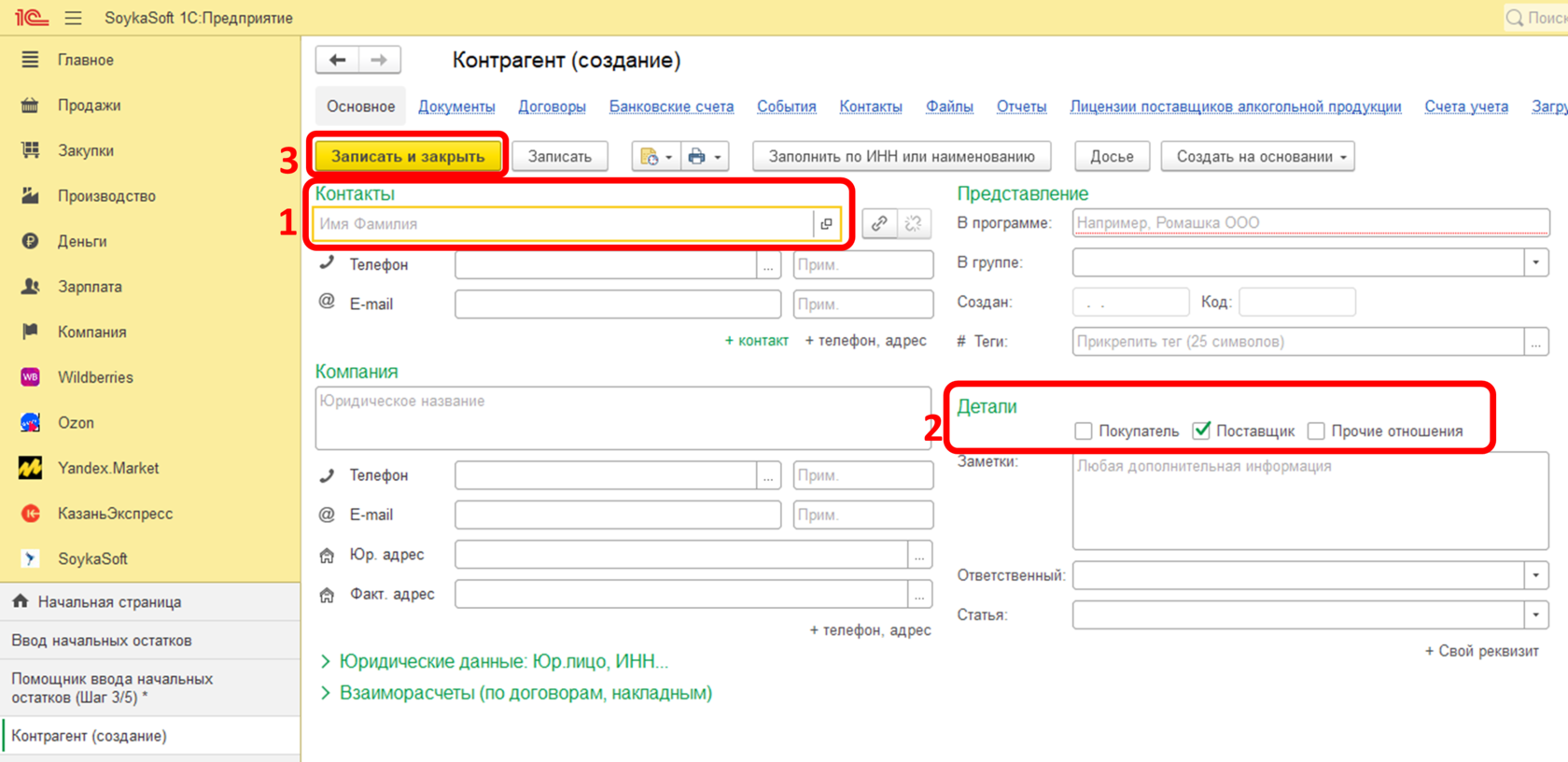Click the SoykaSoft sidebar icon
The width and height of the screenshot is (1568, 762).
30,558
